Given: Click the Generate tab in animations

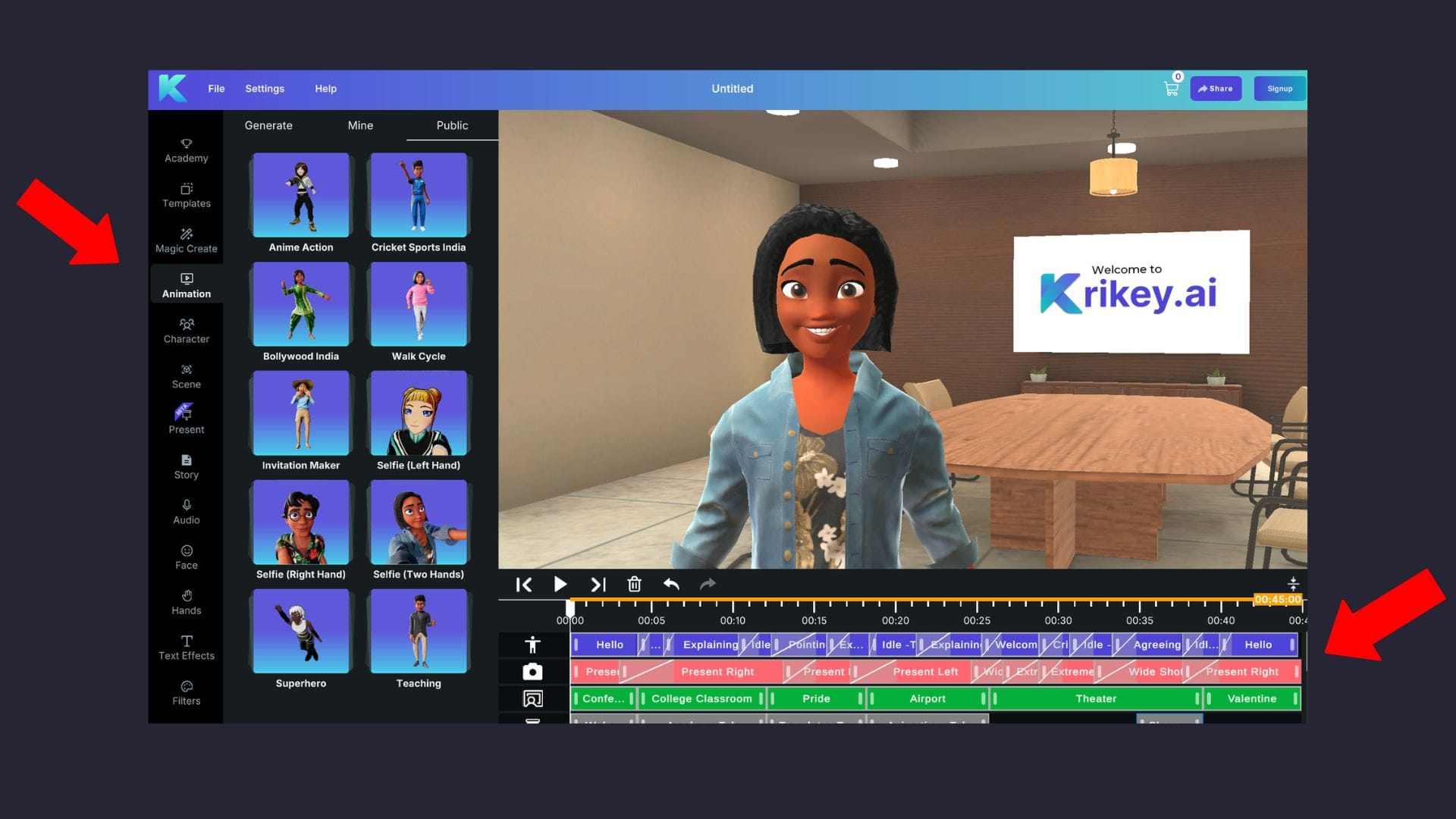Looking at the screenshot, I should (268, 124).
